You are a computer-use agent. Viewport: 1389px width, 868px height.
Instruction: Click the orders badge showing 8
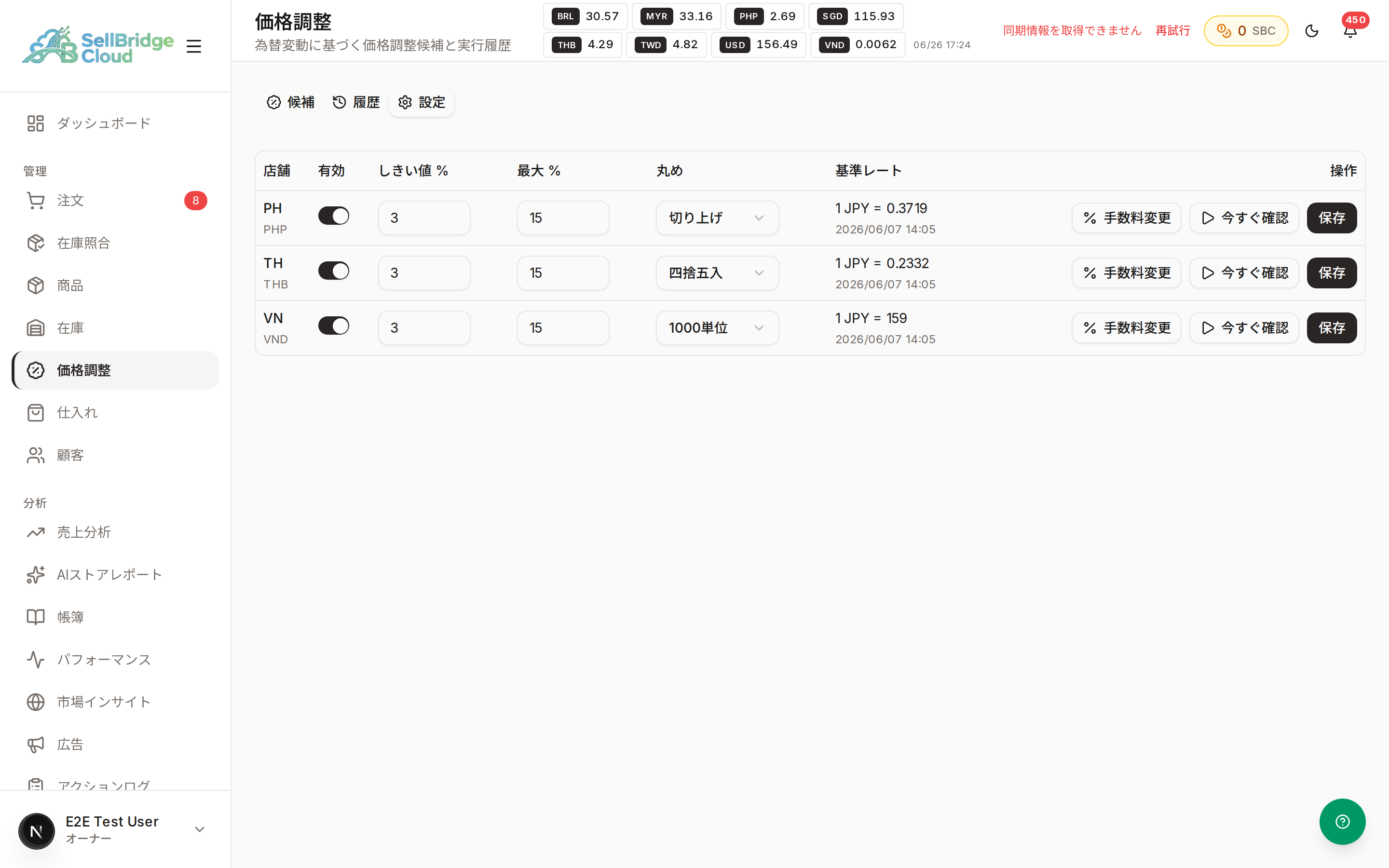coord(195,200)
